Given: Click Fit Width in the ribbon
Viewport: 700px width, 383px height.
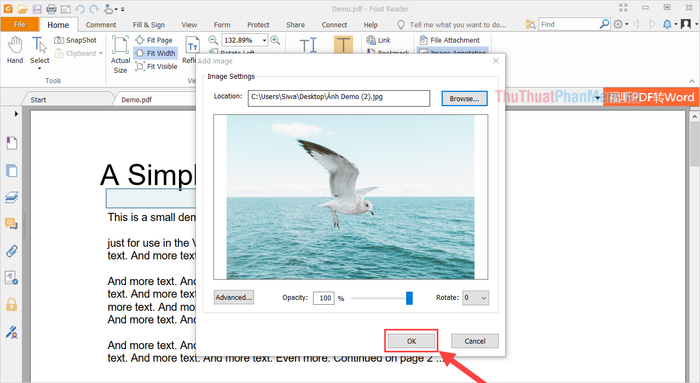Looking at the screenshot, I should click(x=155, y=53).
